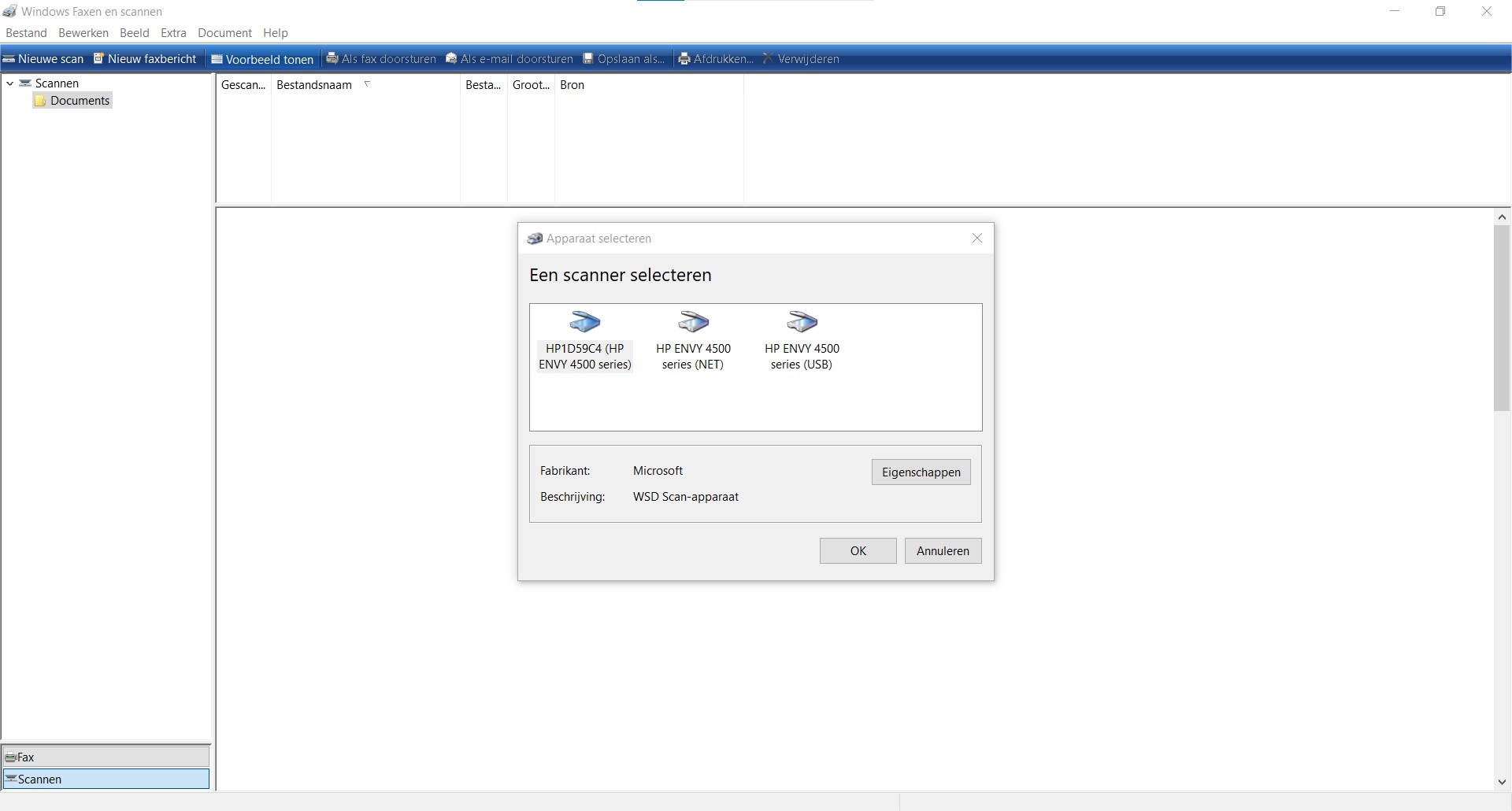Screen dimensions: 1512x811
Task: Click Als fax doorsturen in toolbar
Action: (381, 59)
